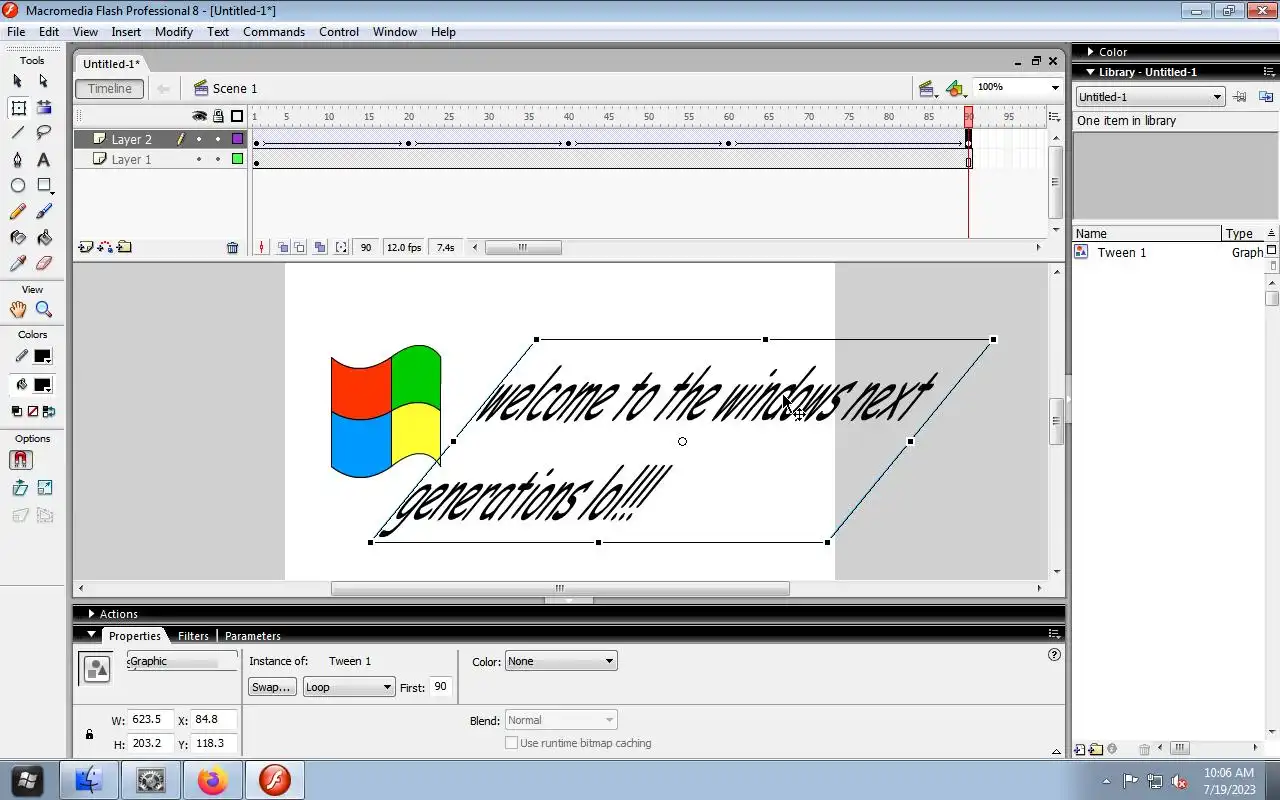Open the Graphic symbol behavior dropdown
This screenshot has height=800, width=1280.
click(182, 661)
